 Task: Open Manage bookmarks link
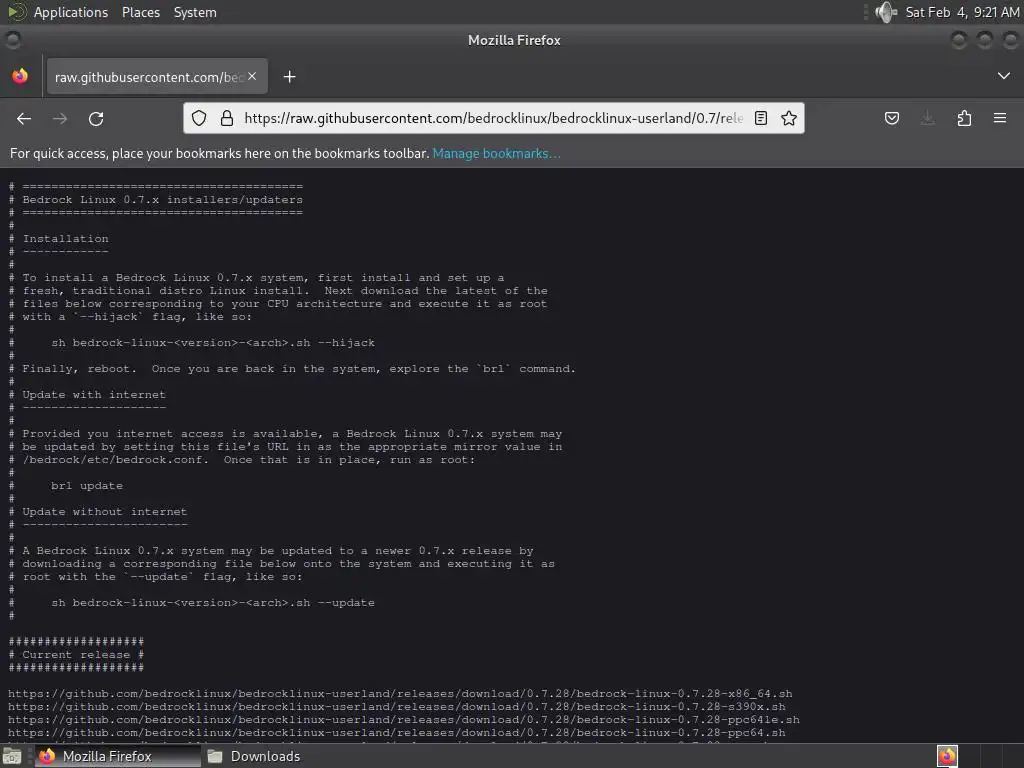click(x=496, y=153)
